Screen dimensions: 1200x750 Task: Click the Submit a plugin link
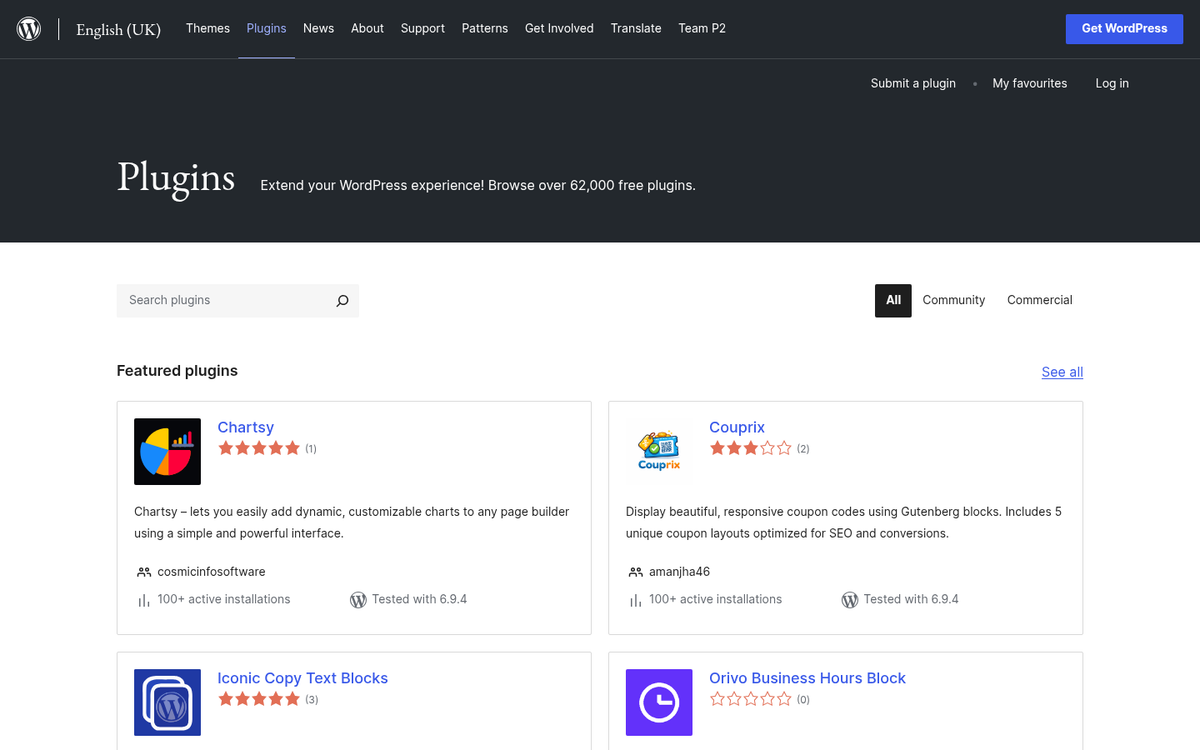point(912,83)
